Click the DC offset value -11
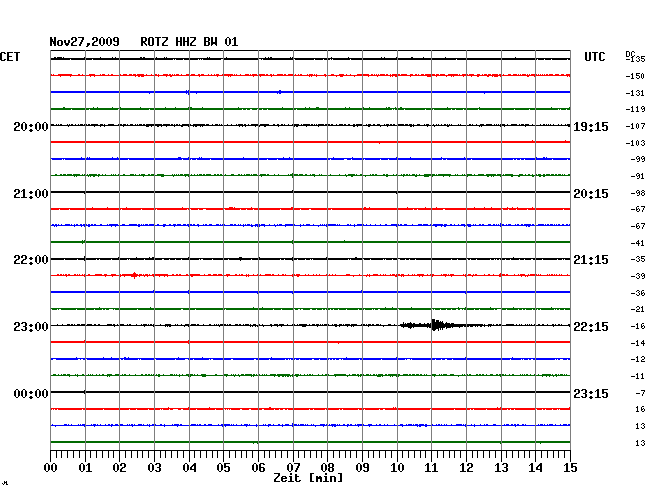This screenshot has height=494, width=650. click(x=638, y=376)
